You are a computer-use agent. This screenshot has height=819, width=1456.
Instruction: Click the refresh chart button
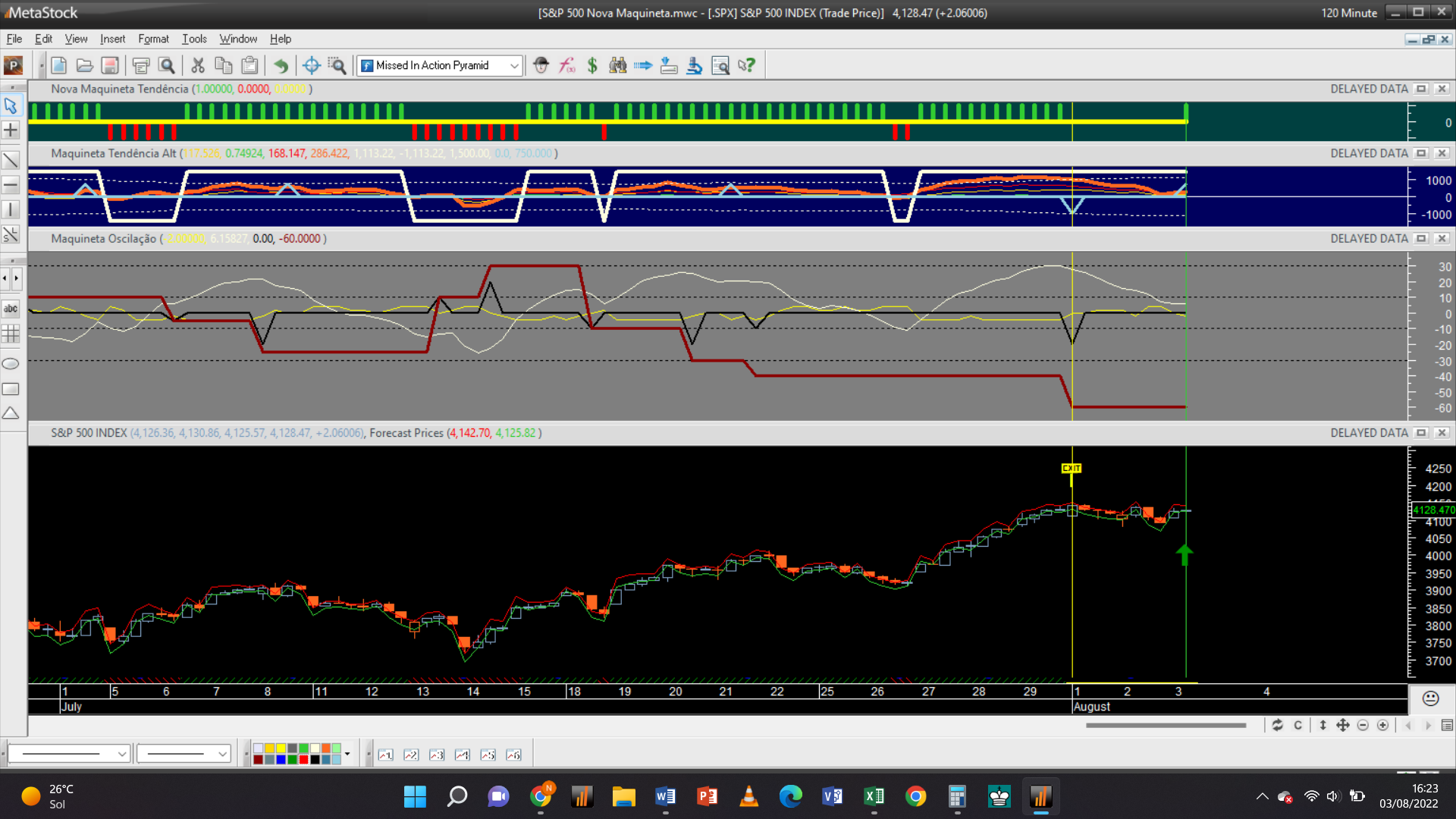click(1278, 726)
